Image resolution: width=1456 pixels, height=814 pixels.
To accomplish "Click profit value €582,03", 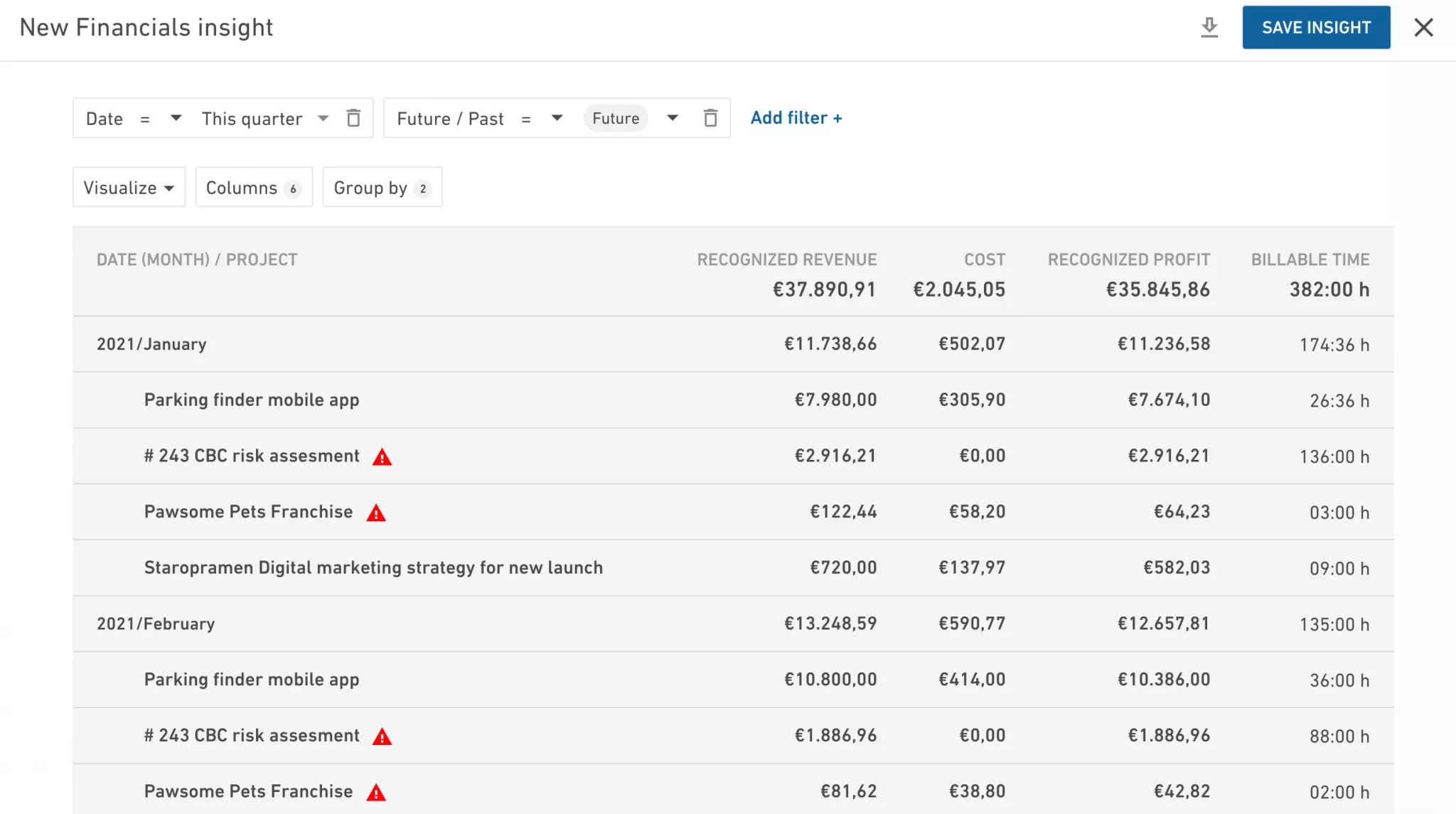I will click(x=1176, y=568).
